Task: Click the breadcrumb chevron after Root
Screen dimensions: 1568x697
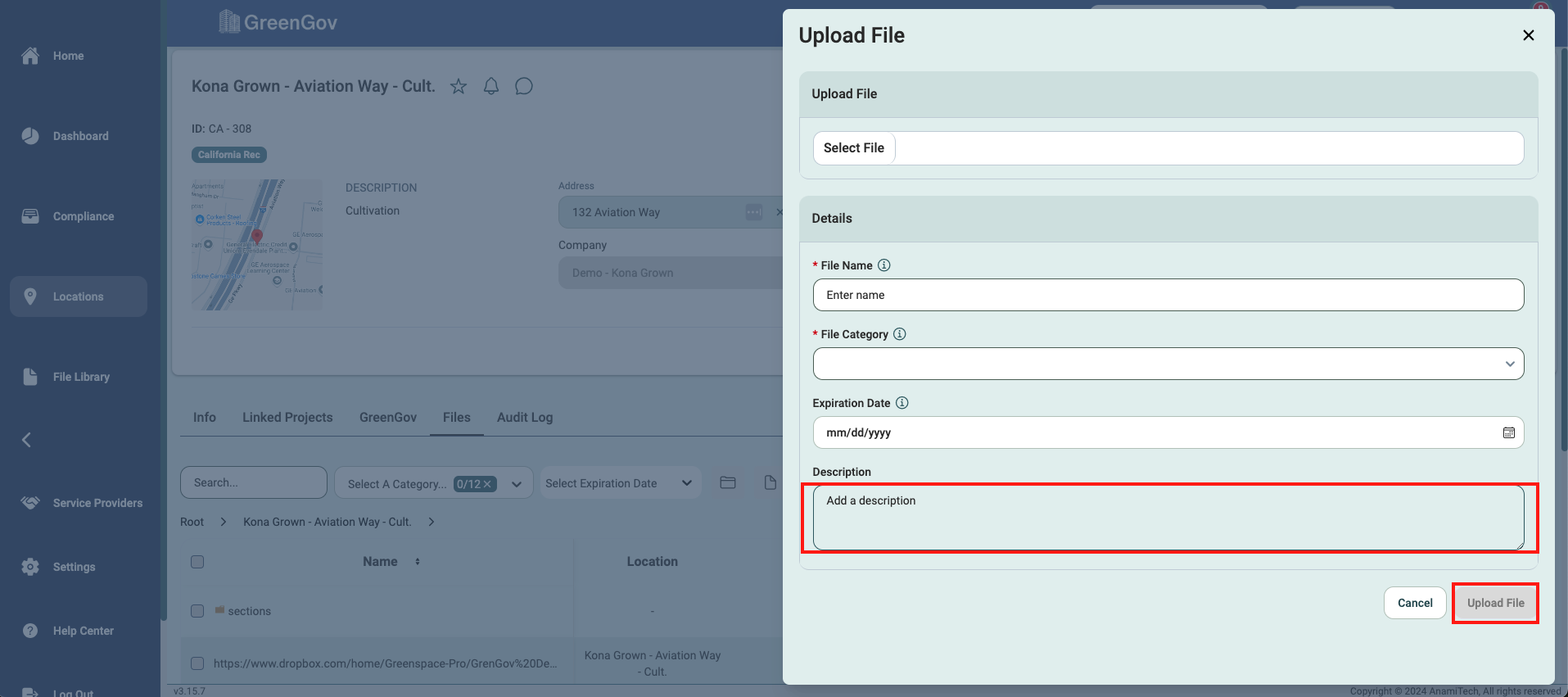Action: pyautogui.click(x=224, y=522)
